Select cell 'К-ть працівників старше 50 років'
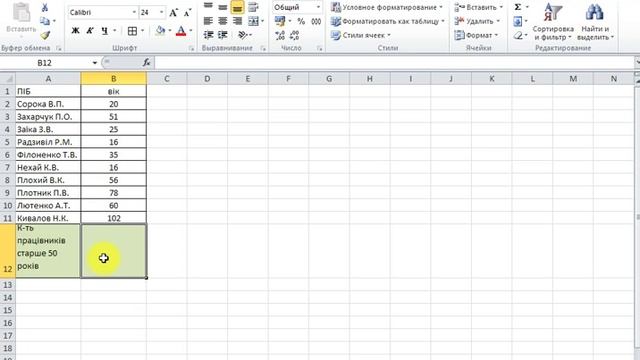640x360 pixels. tap(48, 251)
